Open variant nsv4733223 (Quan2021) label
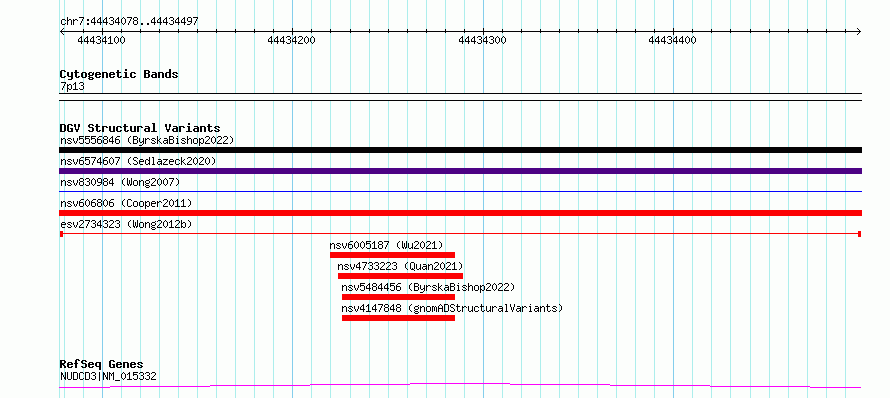The image size is (890, 398). pyautogui.click(x=400, y=266)
